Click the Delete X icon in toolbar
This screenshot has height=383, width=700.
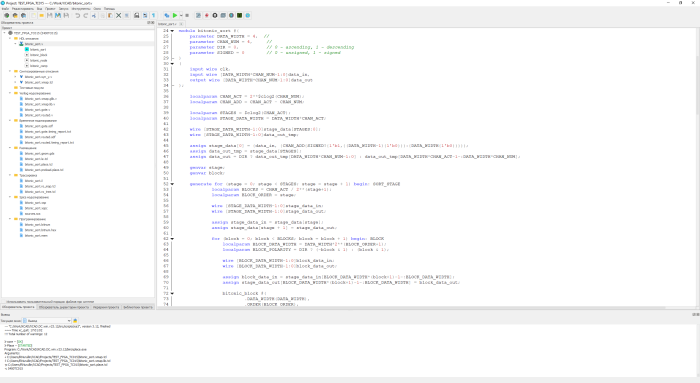(x=118, y=15)
